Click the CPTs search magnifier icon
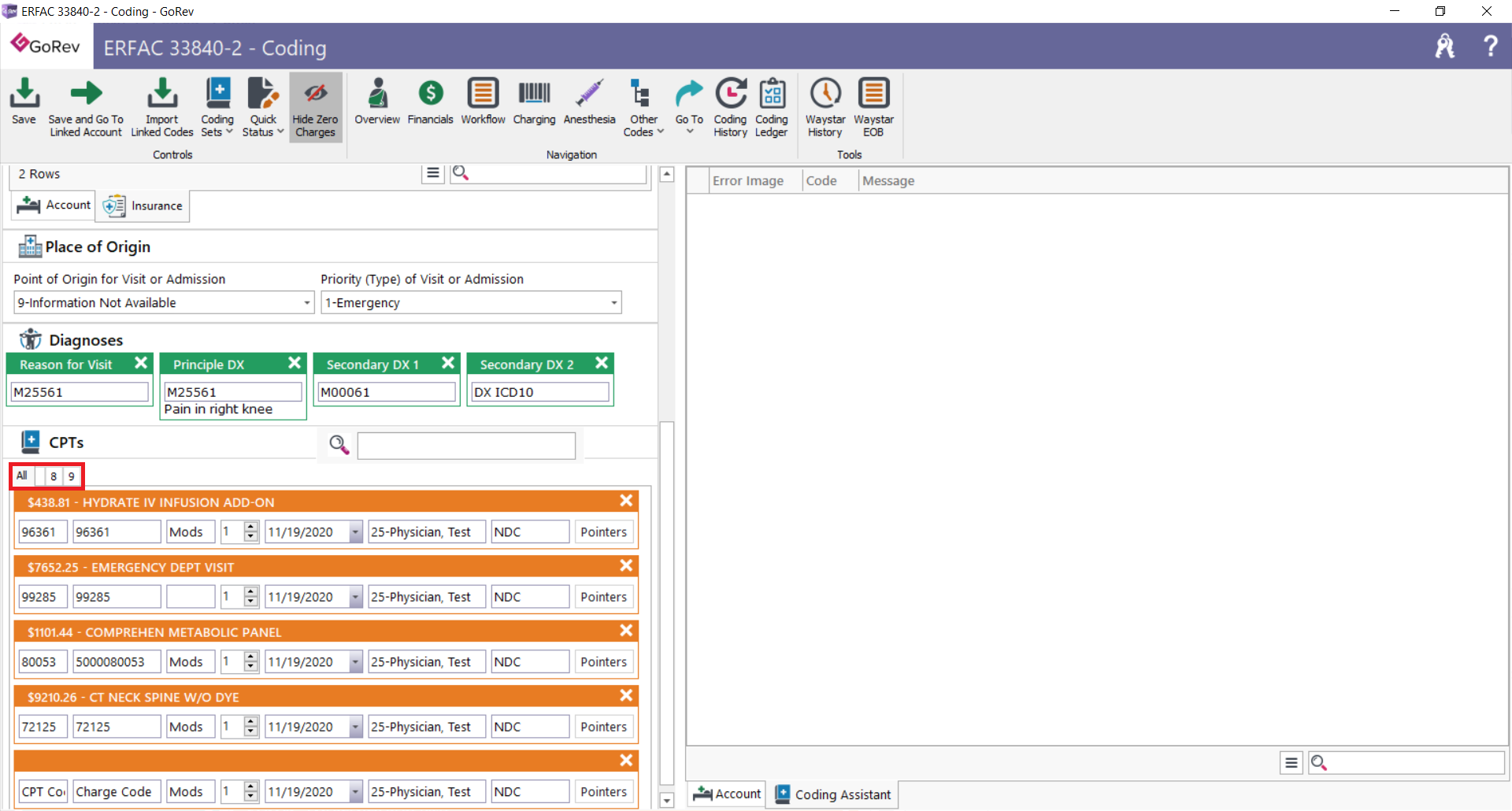1512x811 pixels. pos(339,445)
